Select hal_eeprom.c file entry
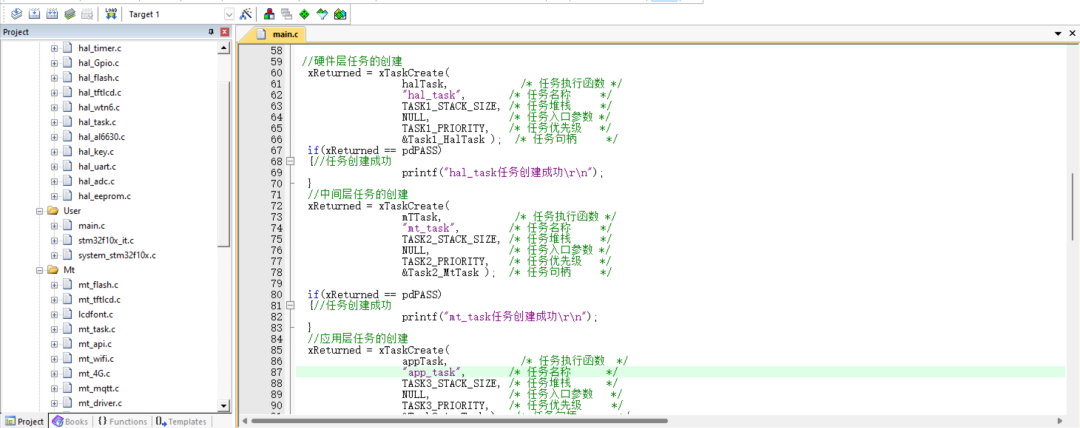 point(104,196)
